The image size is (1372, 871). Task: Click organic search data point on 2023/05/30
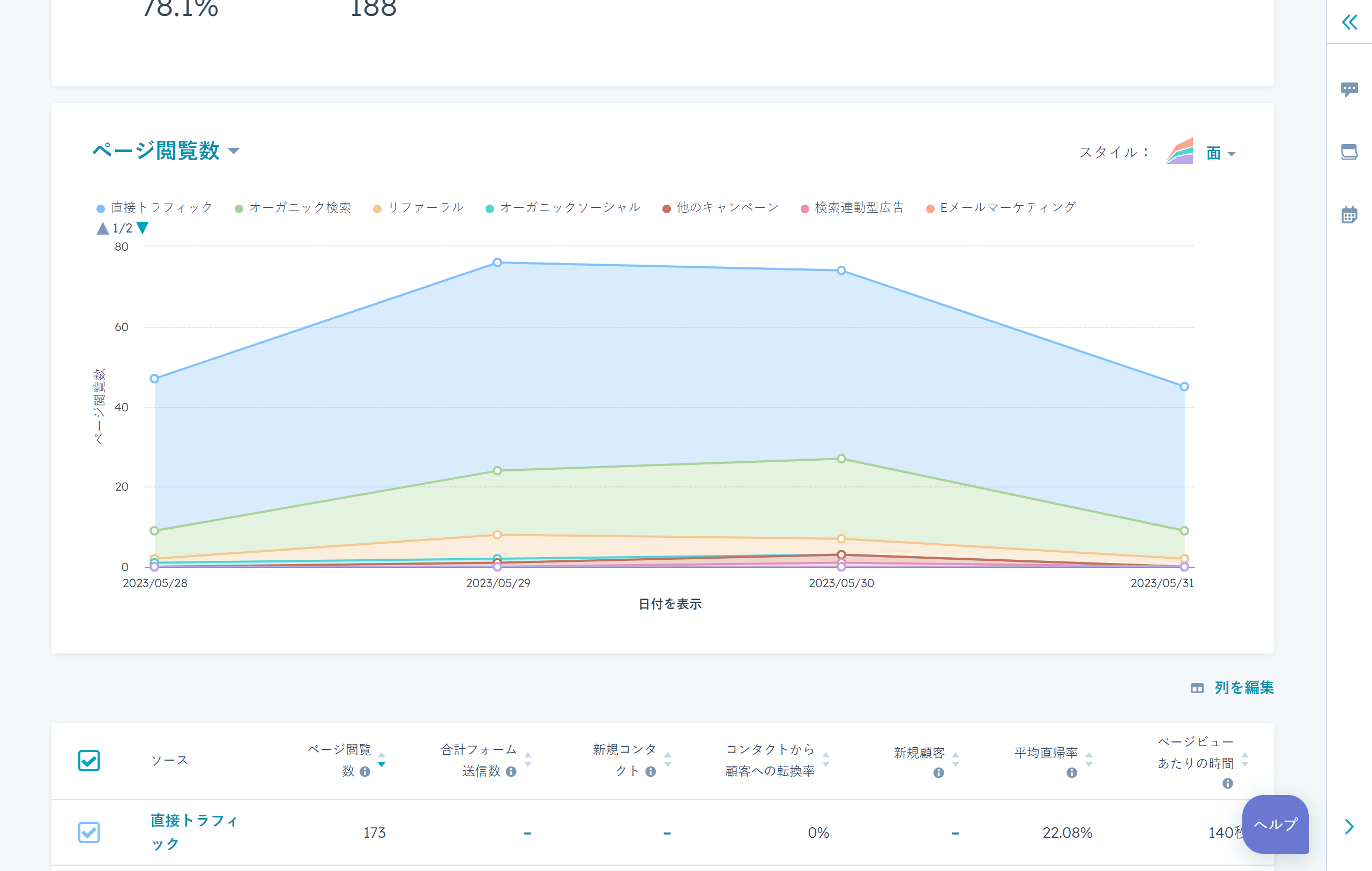click(x=841, y=459)
